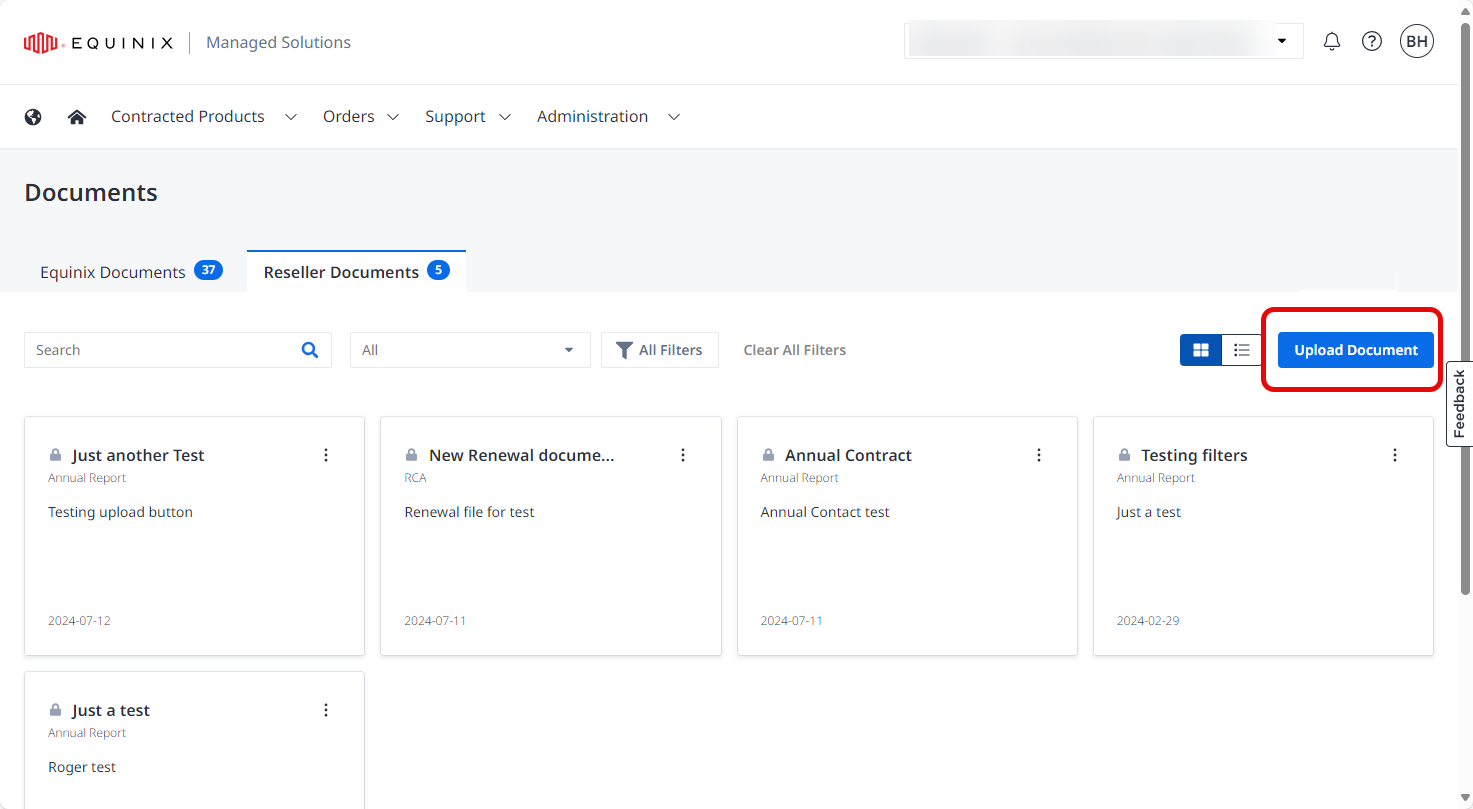This screenshot has height=809, width=1473.
Task: Open the Testing filters document title
Action: (1194, 455)
